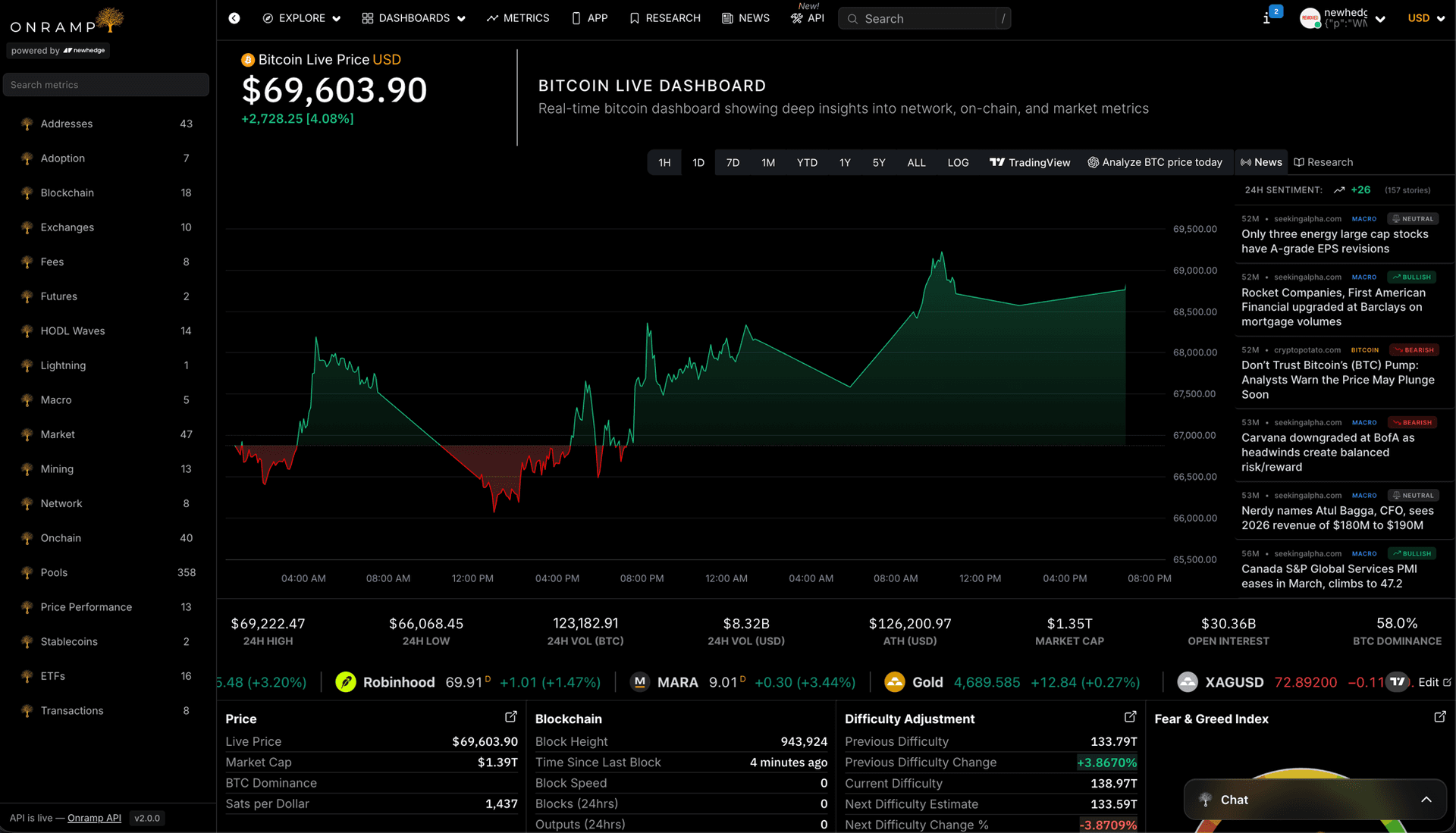Select the Explore compass icon in navigation
Image resolution: width=1456 pixels, height=833 pixels.
pyautogui.click(x=267, y=17)
